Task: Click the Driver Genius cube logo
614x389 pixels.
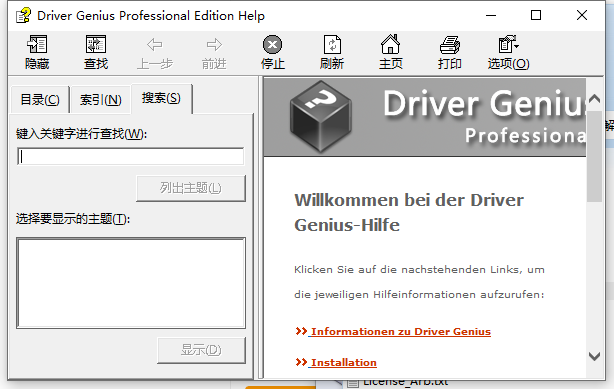Action: [321, 116]
